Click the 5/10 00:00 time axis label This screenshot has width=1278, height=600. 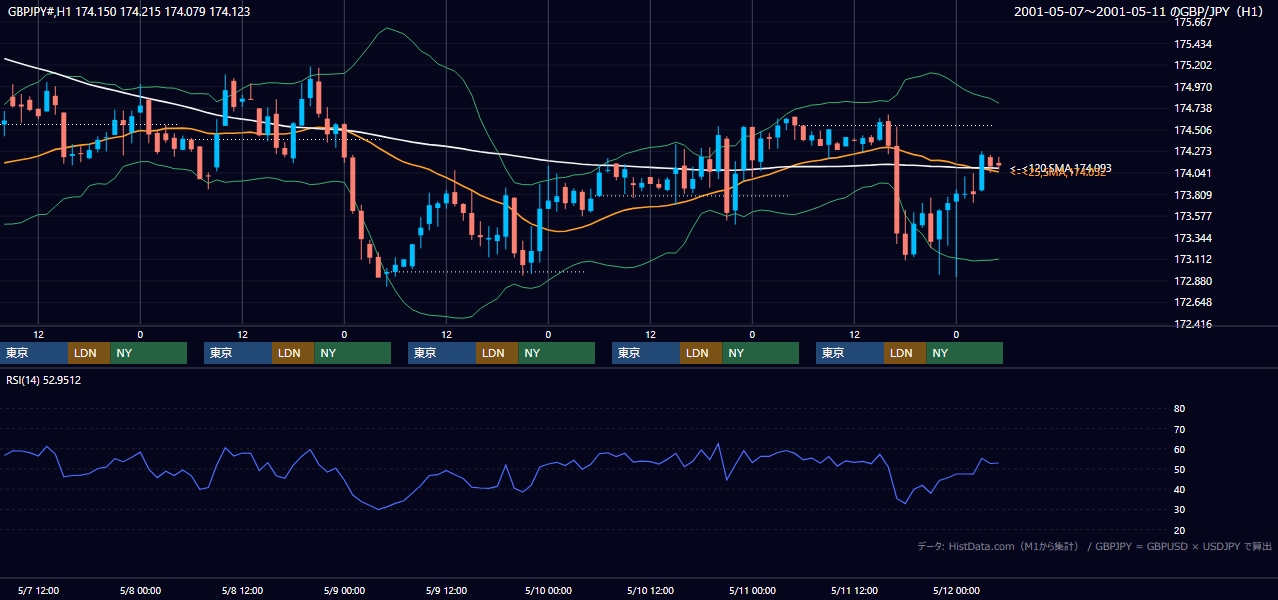548,590
